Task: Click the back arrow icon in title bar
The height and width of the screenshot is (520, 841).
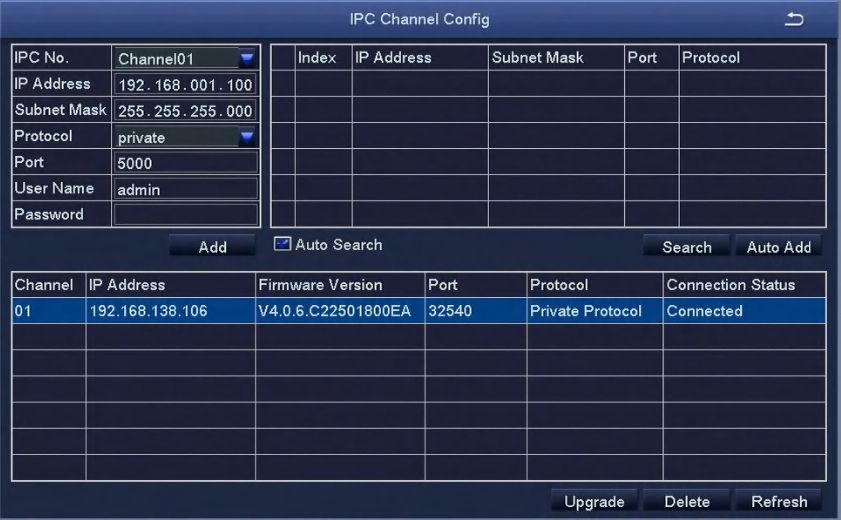Action: click(794, 20)
